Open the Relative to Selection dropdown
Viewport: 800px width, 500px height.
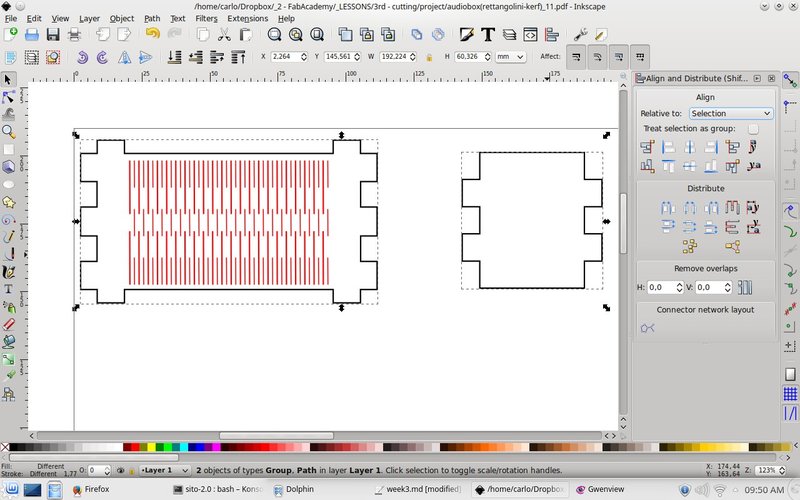(731, 113)
